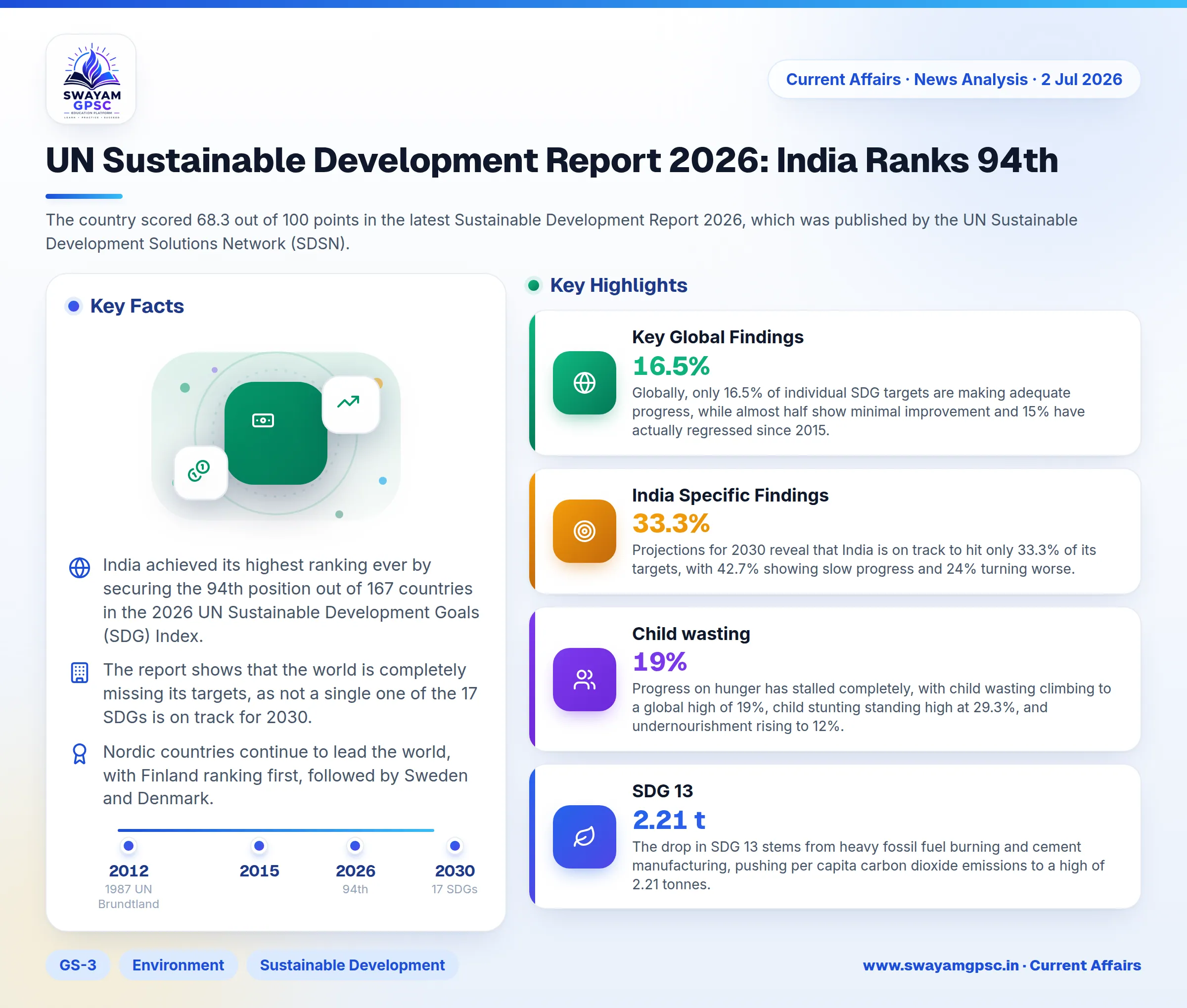The image size is (1187, 1008).
Task: Click the trending-up arrow icon tile
Action: tap(350, 404)
